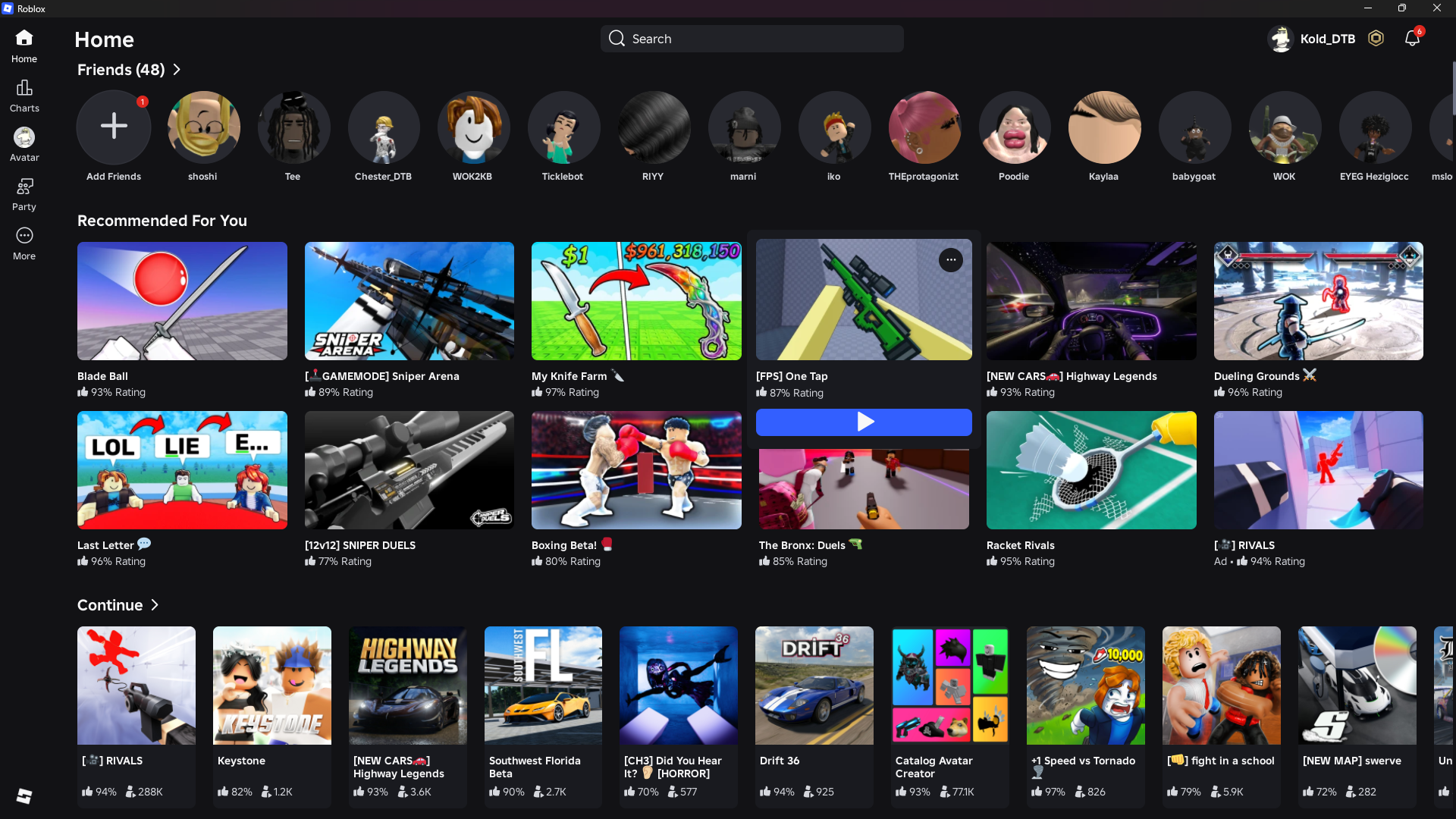Continue playing [NEW MAP] swerve
Screen dimensions: 1456x819
click(x=1357, y=686)
